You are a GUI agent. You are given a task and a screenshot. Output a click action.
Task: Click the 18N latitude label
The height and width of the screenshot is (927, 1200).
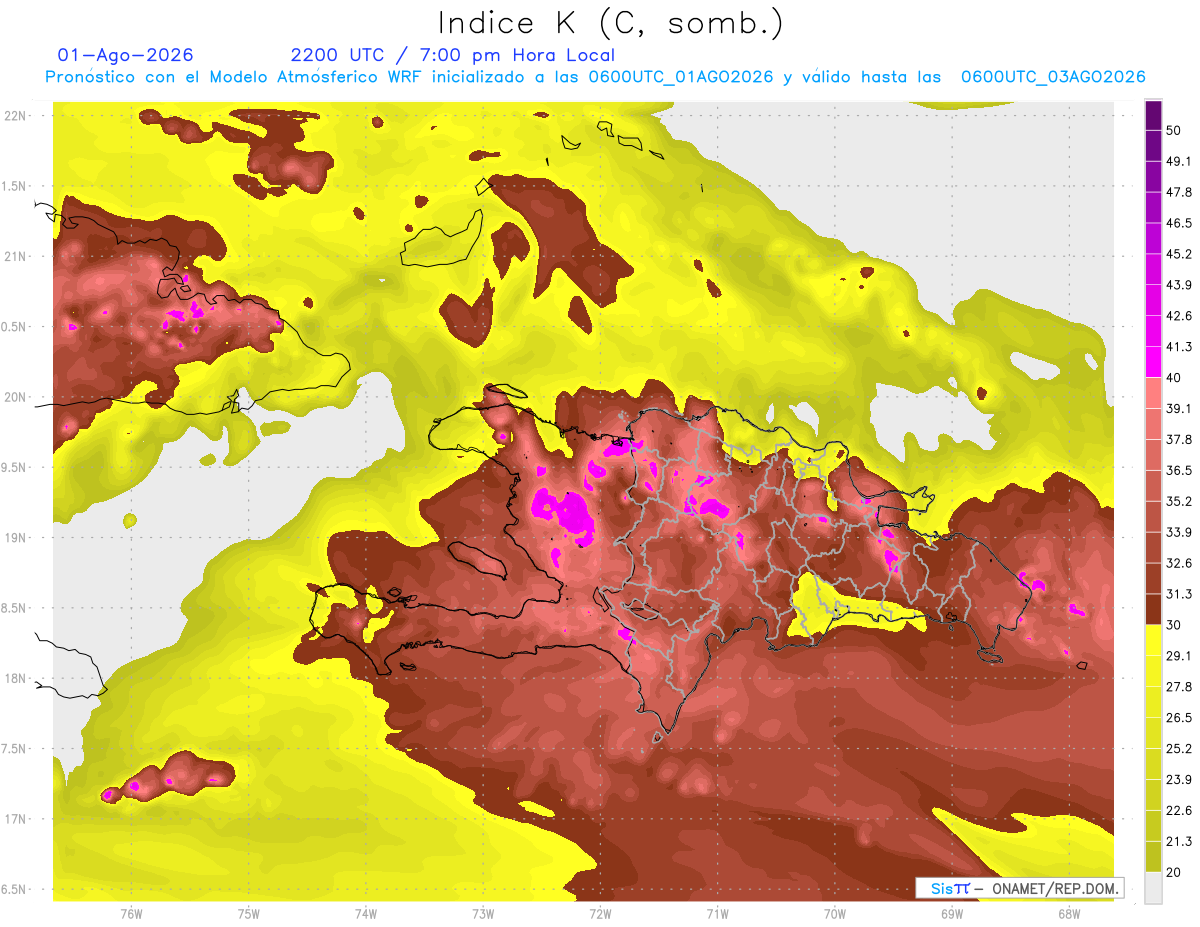pos(15,678)
